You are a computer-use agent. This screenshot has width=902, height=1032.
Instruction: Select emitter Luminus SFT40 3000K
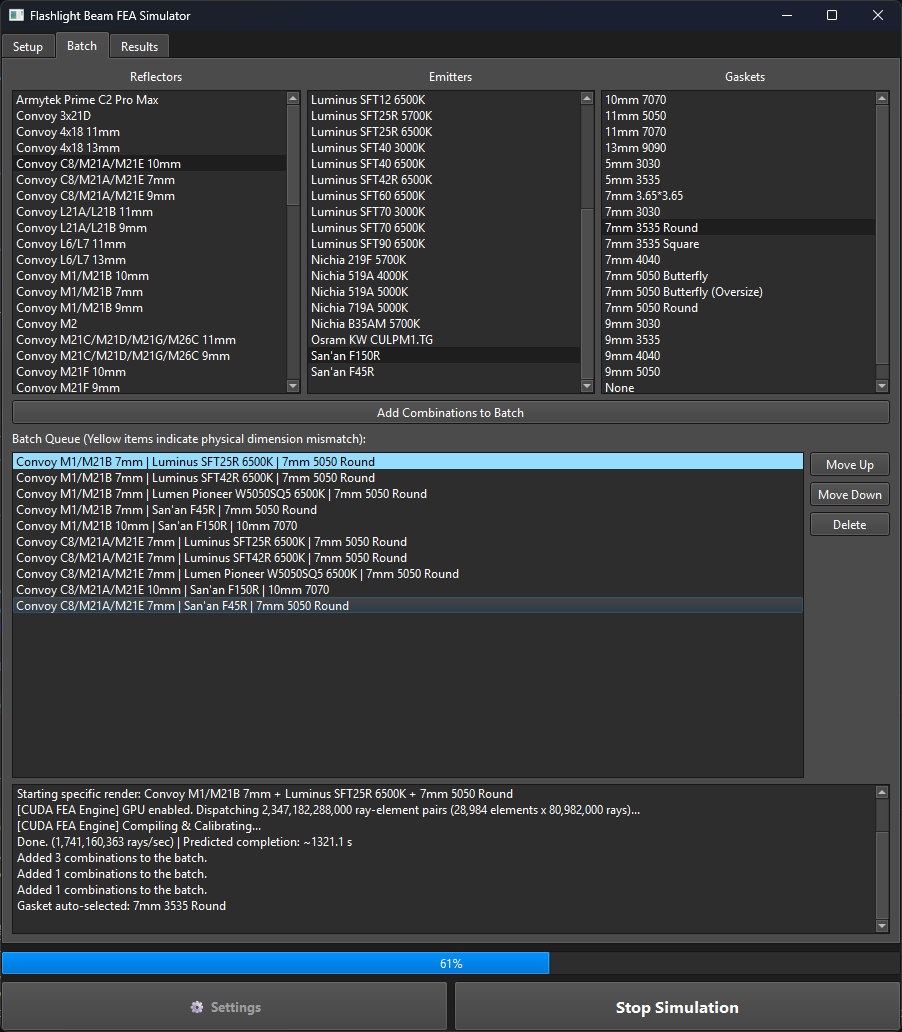(444, 147)
